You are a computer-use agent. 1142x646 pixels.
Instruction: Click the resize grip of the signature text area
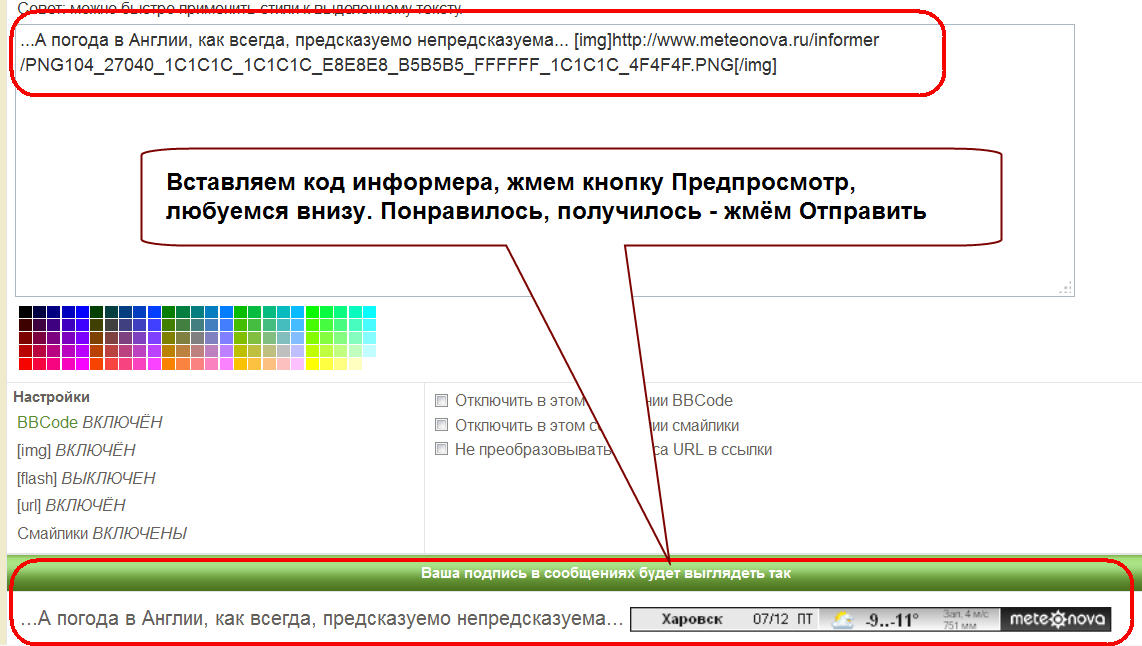[x=1066, y=288]
